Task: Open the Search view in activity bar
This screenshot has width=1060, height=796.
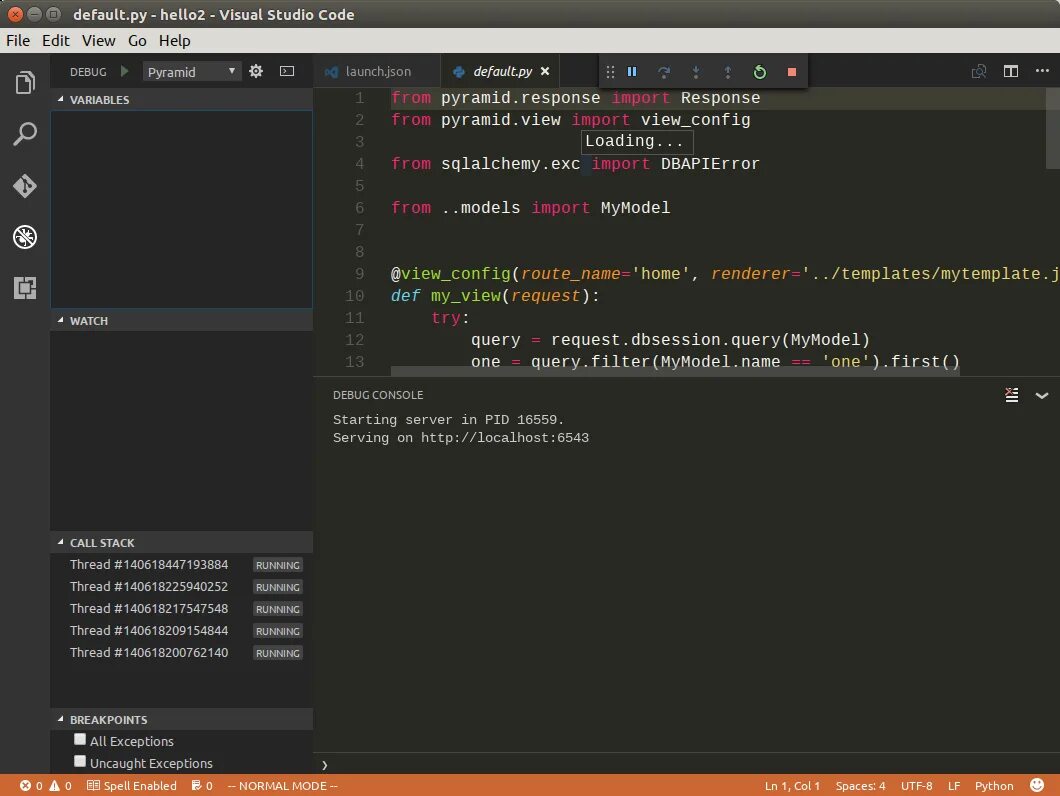Action: 25,134
